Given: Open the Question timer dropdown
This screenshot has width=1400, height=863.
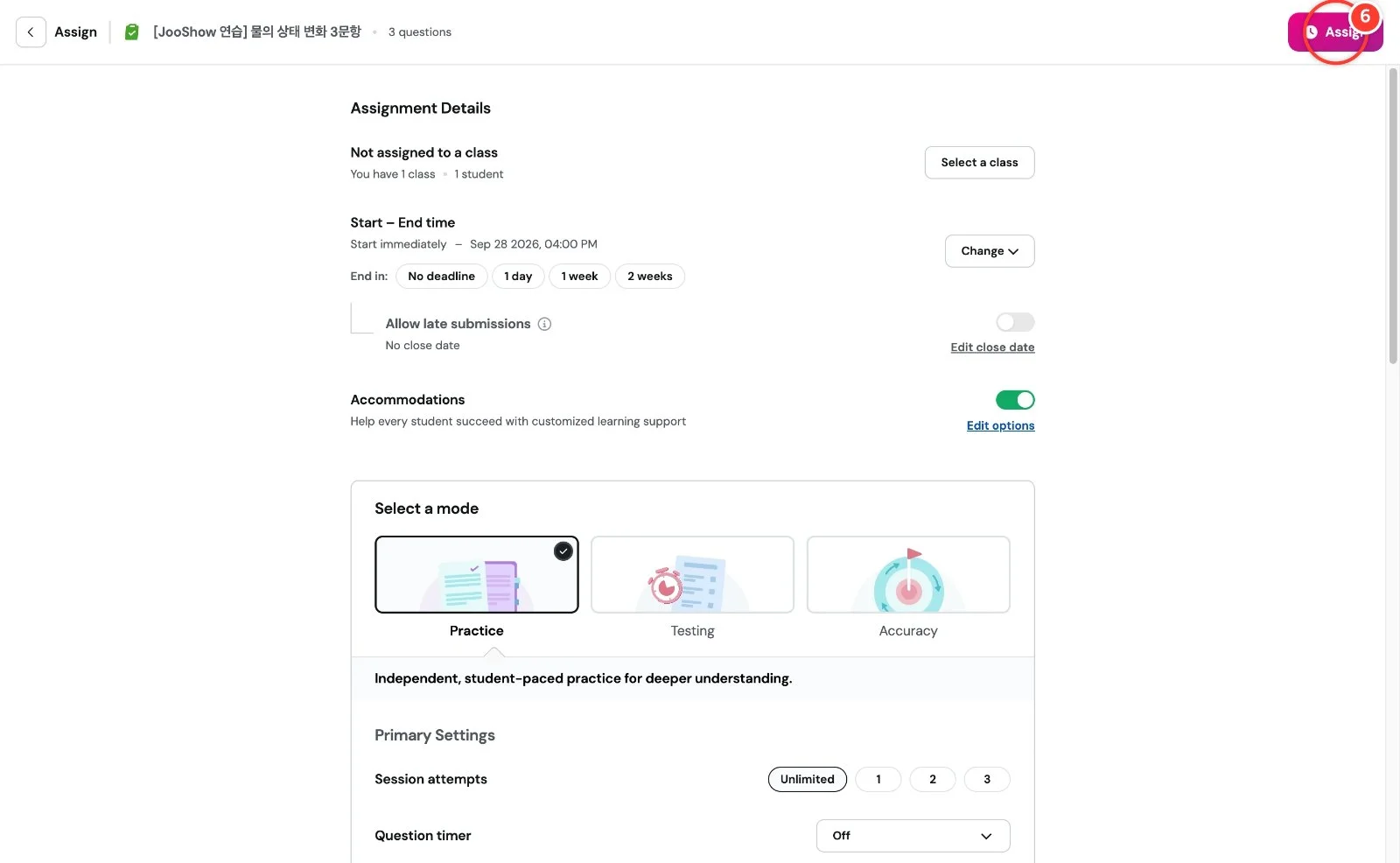Looking at the screenshot, I should 913,836.
